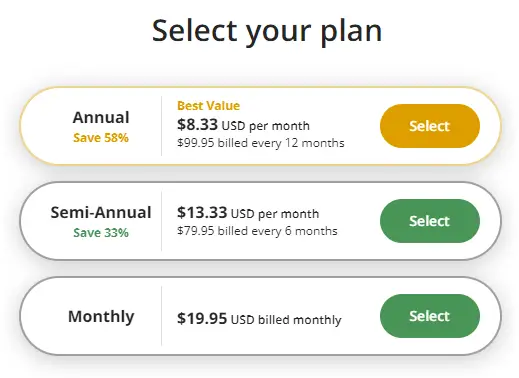Click '$99.95 billed every 12 months' text

261,143
